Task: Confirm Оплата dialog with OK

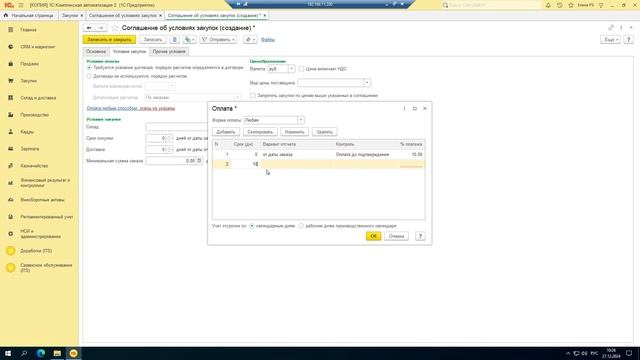Action: point(373,236)
